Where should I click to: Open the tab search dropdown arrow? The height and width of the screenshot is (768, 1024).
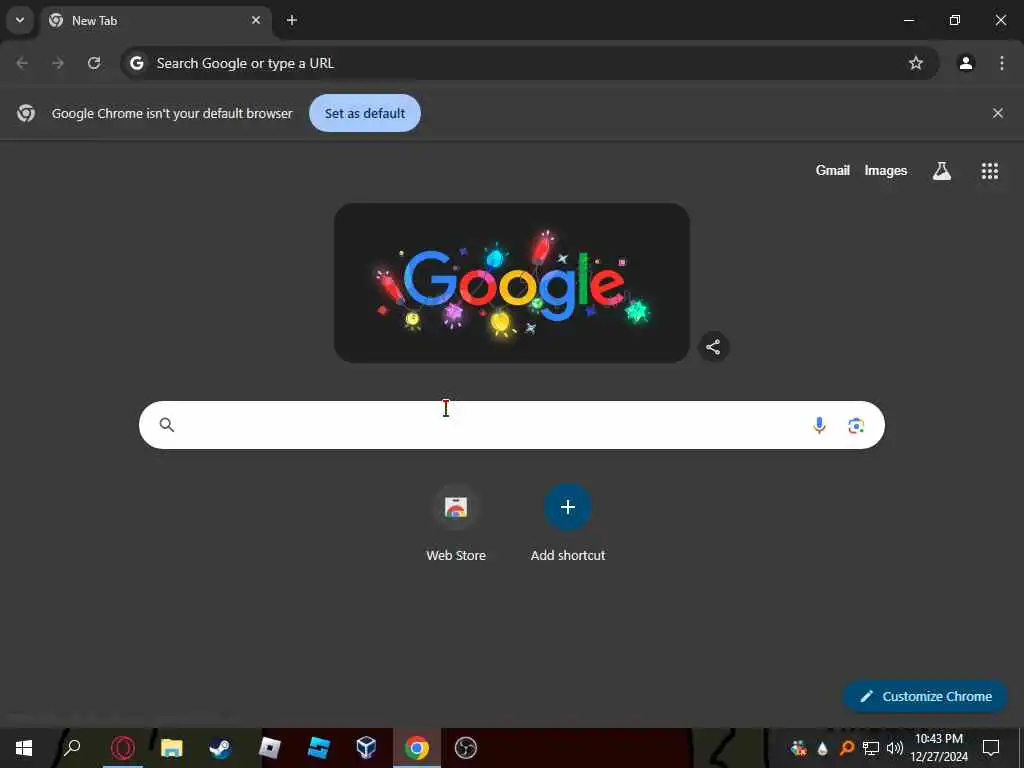point(20,20)
